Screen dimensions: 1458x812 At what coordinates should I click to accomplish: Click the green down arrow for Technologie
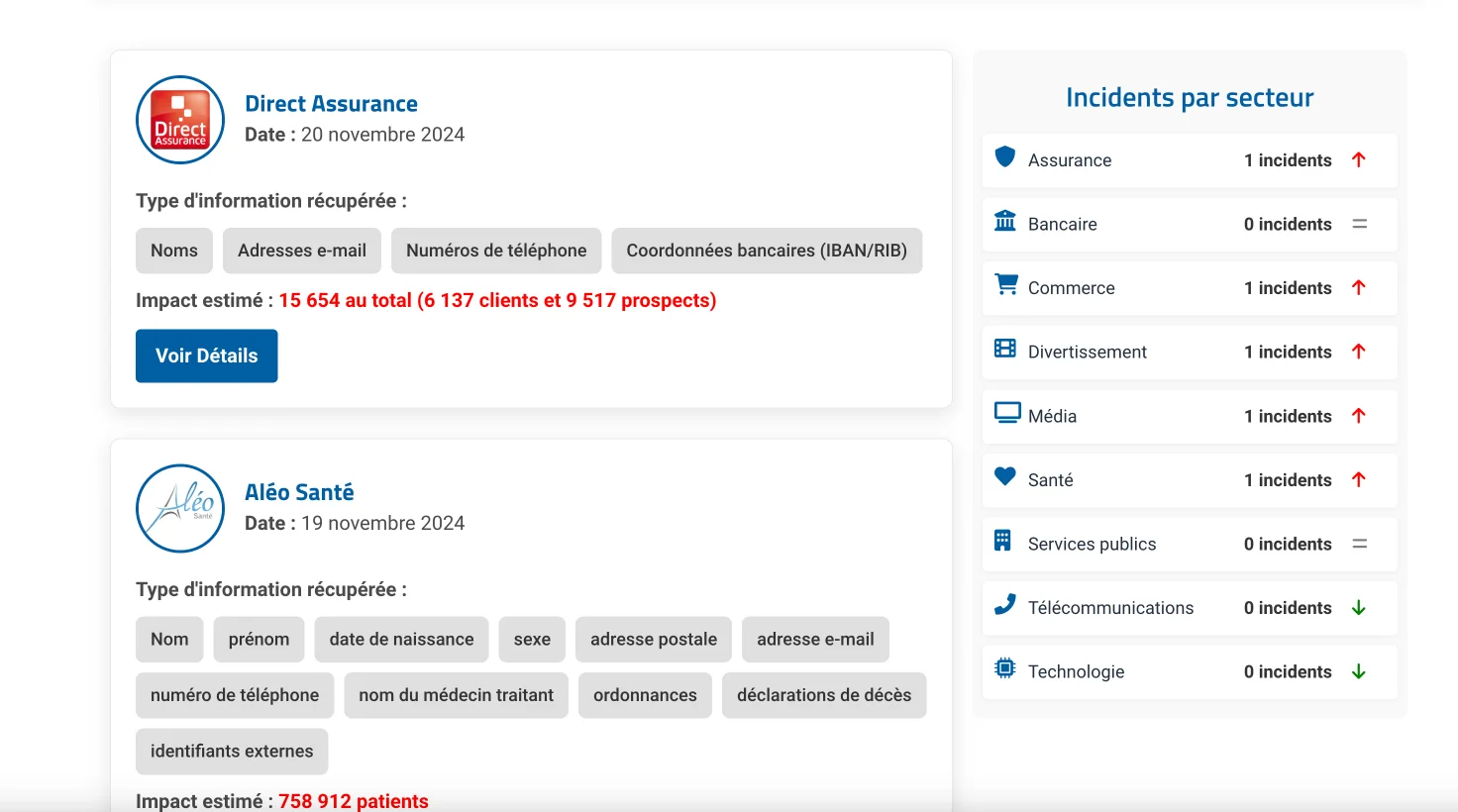tap(1359, 671)
